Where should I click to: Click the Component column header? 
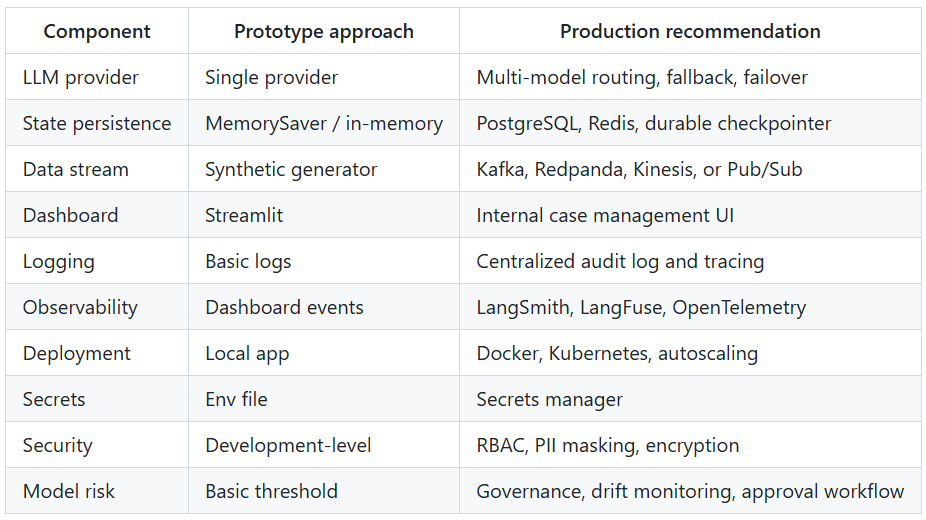(97, 31)
